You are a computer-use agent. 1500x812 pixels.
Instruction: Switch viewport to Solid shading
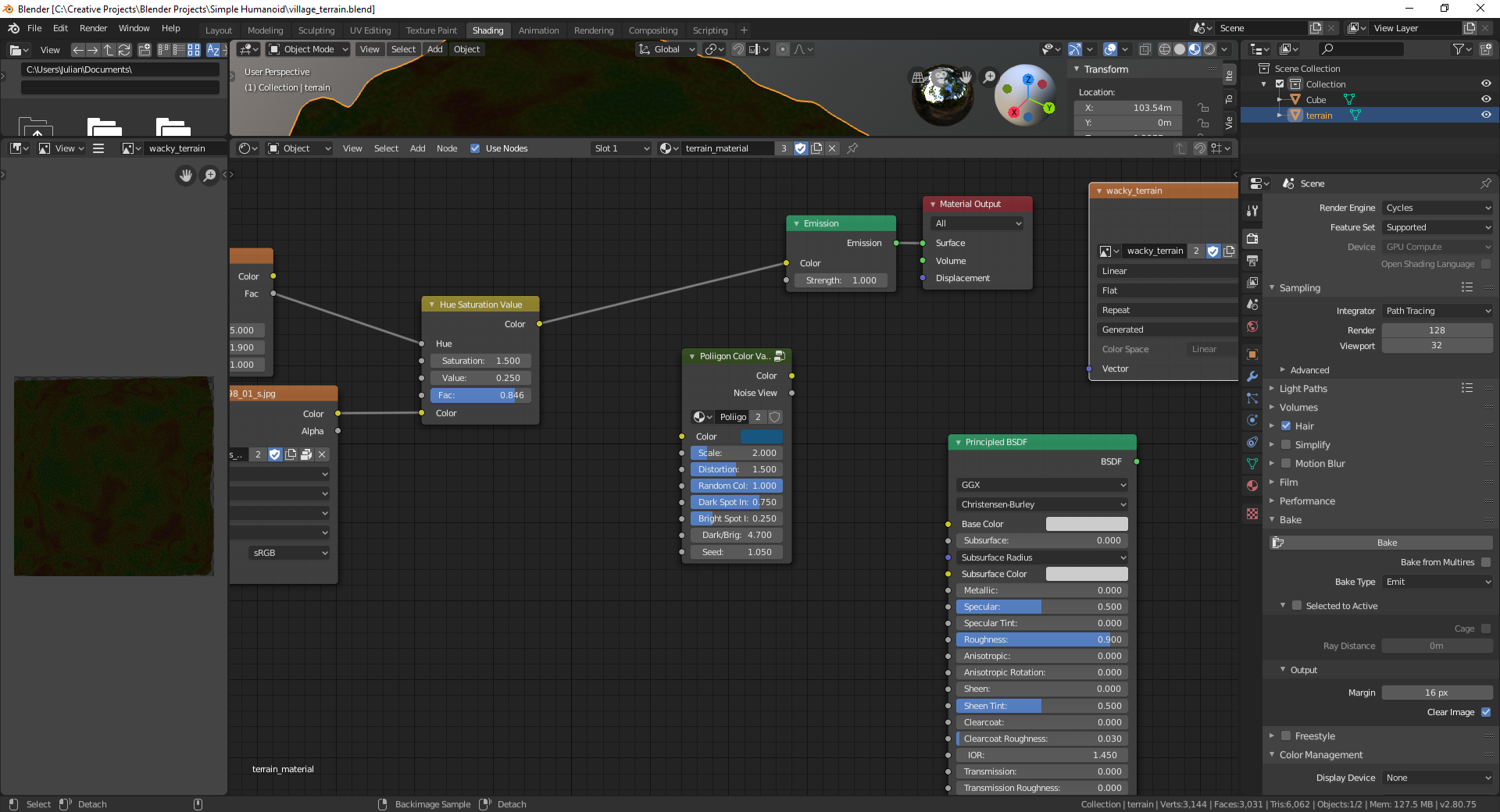pos(1180,49)
